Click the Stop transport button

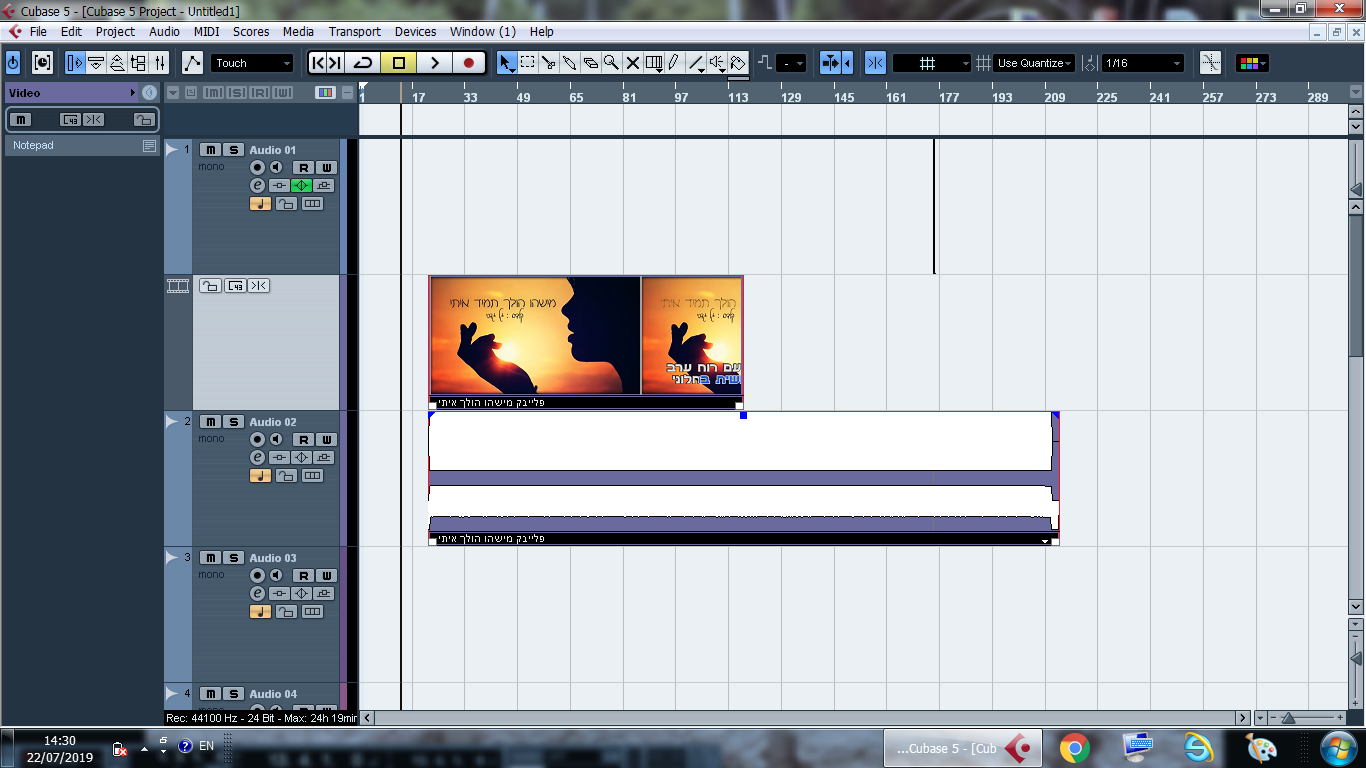(x=398, y=63)
